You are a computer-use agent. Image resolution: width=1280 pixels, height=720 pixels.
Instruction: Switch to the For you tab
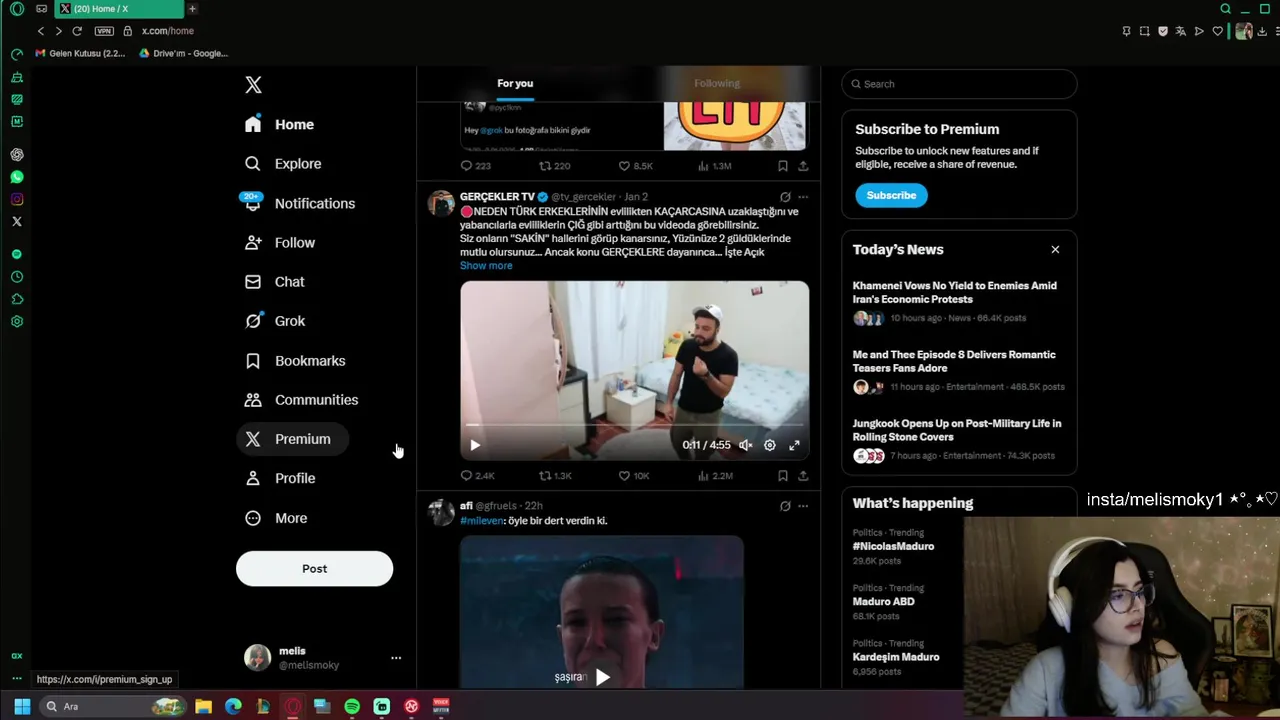515,84
